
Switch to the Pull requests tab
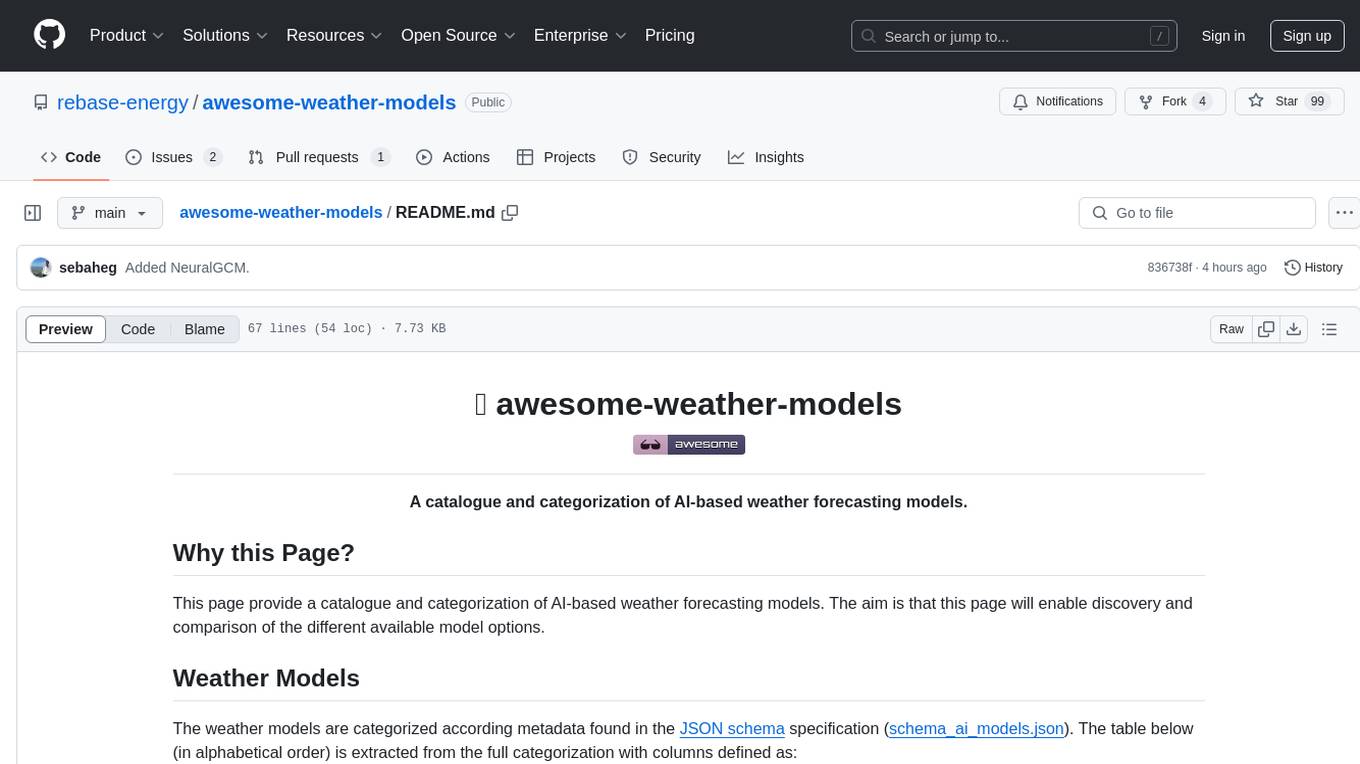click(x=319, y=157)
